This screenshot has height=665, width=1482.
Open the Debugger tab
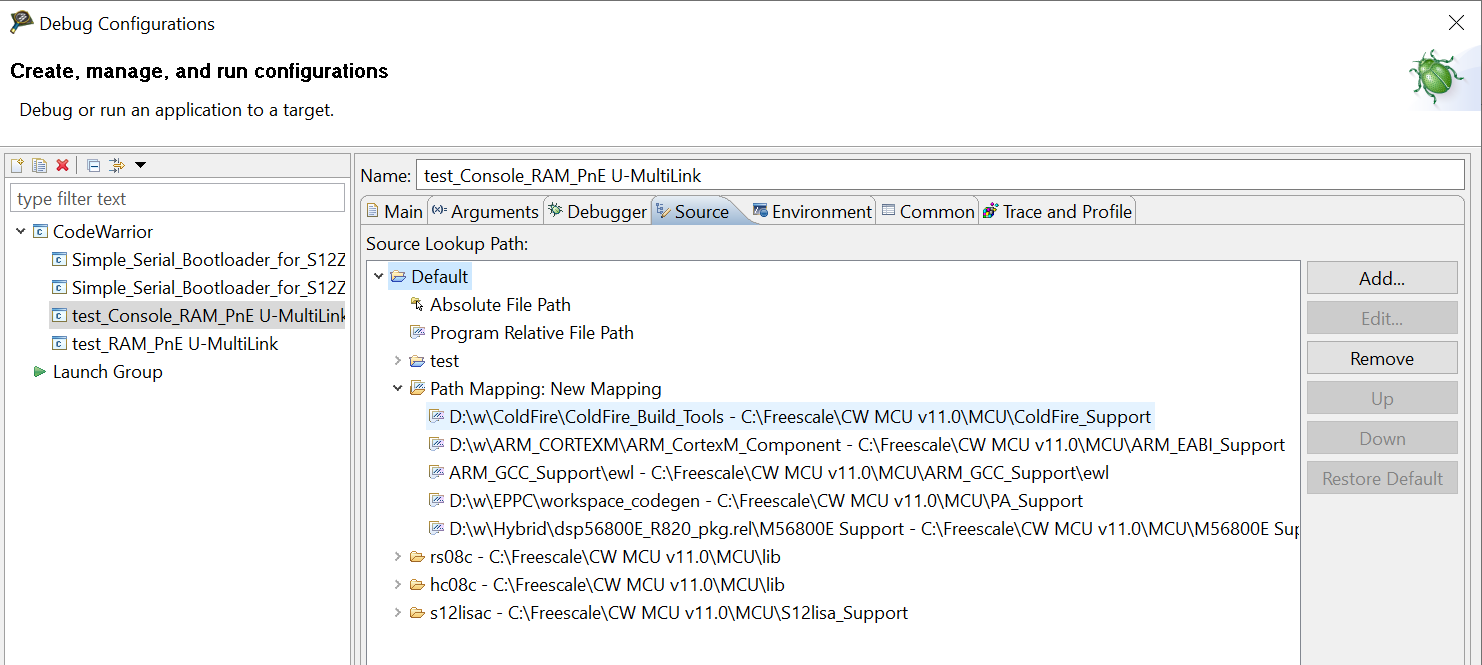coord(597,211)
